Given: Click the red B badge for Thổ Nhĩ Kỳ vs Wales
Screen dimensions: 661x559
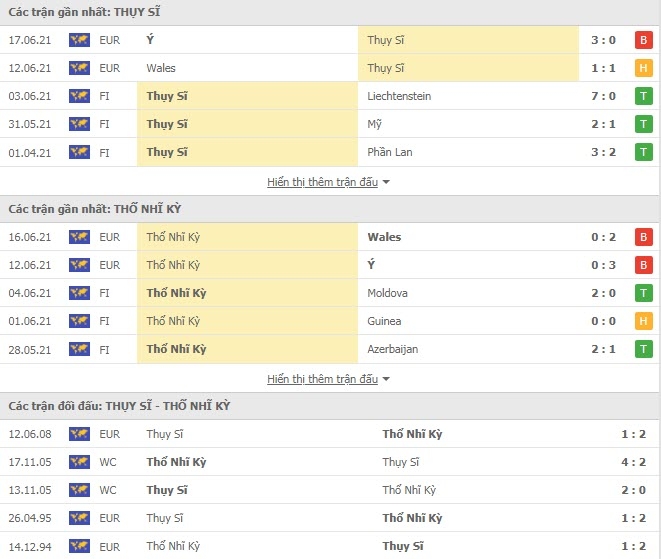Looking at the screenshot, I should 643,237.
